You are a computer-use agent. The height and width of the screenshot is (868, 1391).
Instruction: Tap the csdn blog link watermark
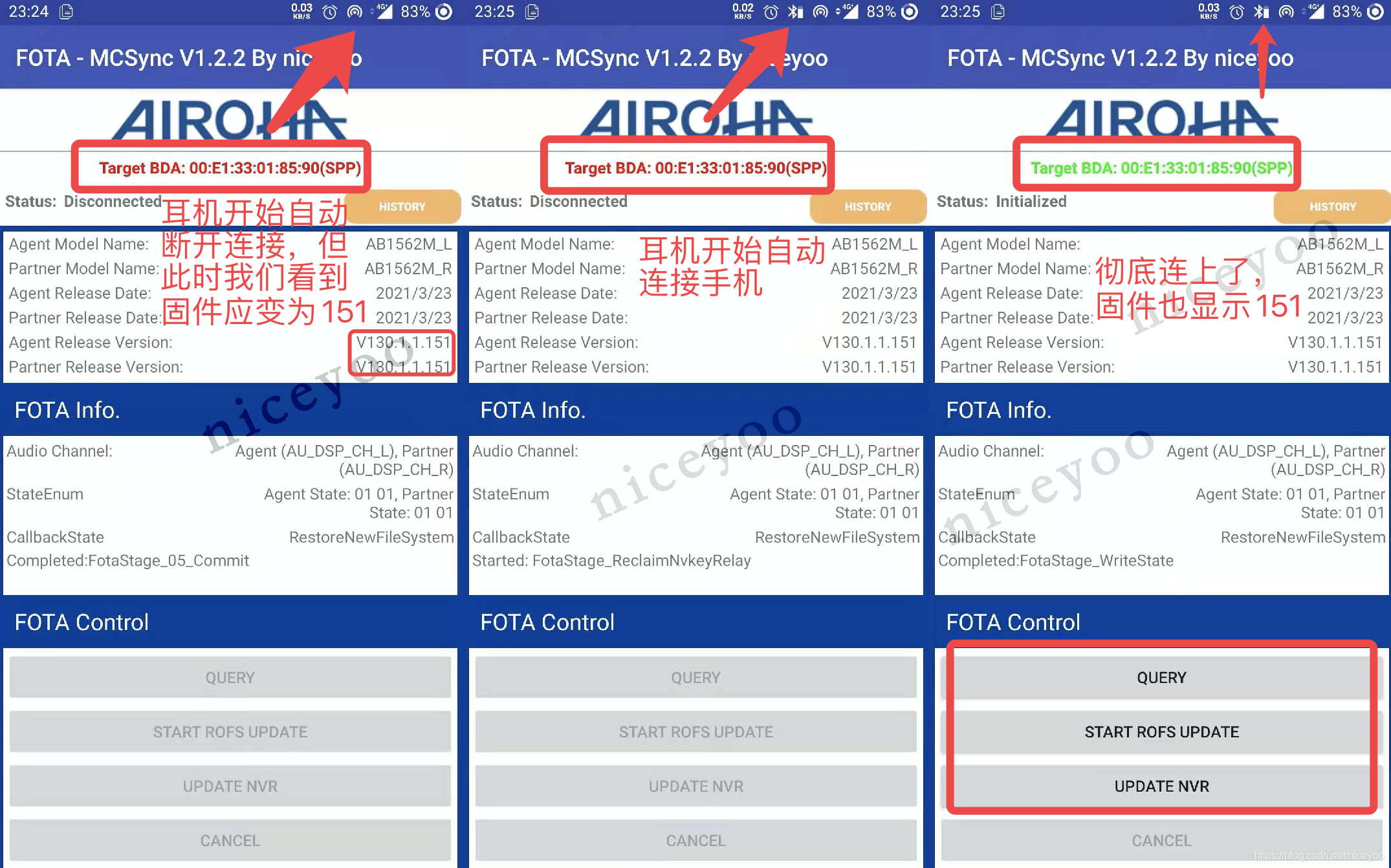tap(1318, 856)
